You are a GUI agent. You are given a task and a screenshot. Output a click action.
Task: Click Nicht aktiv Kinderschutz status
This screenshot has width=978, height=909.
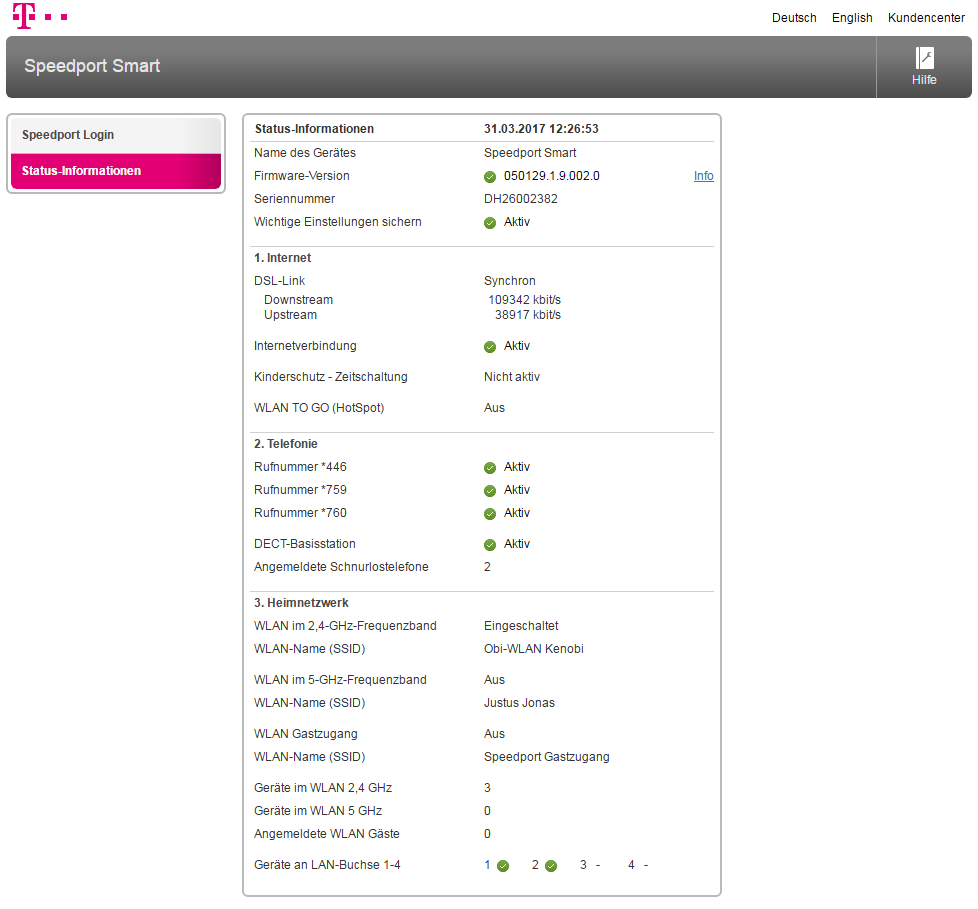click(x=511, y=377)
